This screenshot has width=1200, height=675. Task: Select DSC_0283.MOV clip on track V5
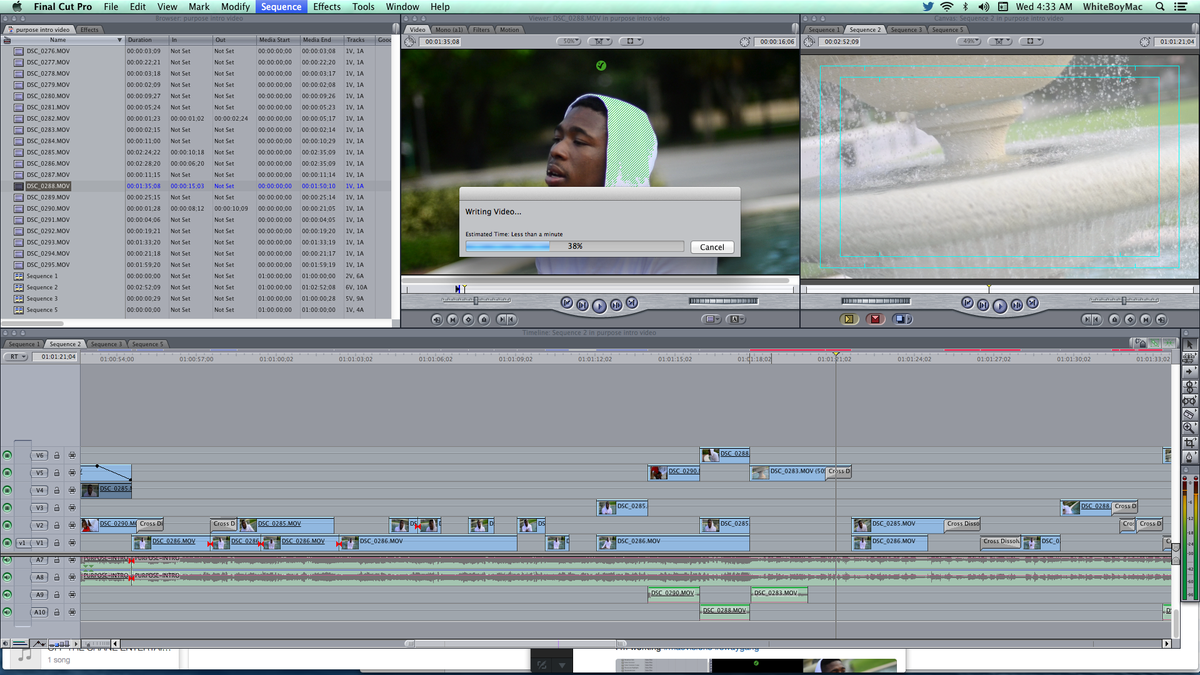(x=789, y=472)
